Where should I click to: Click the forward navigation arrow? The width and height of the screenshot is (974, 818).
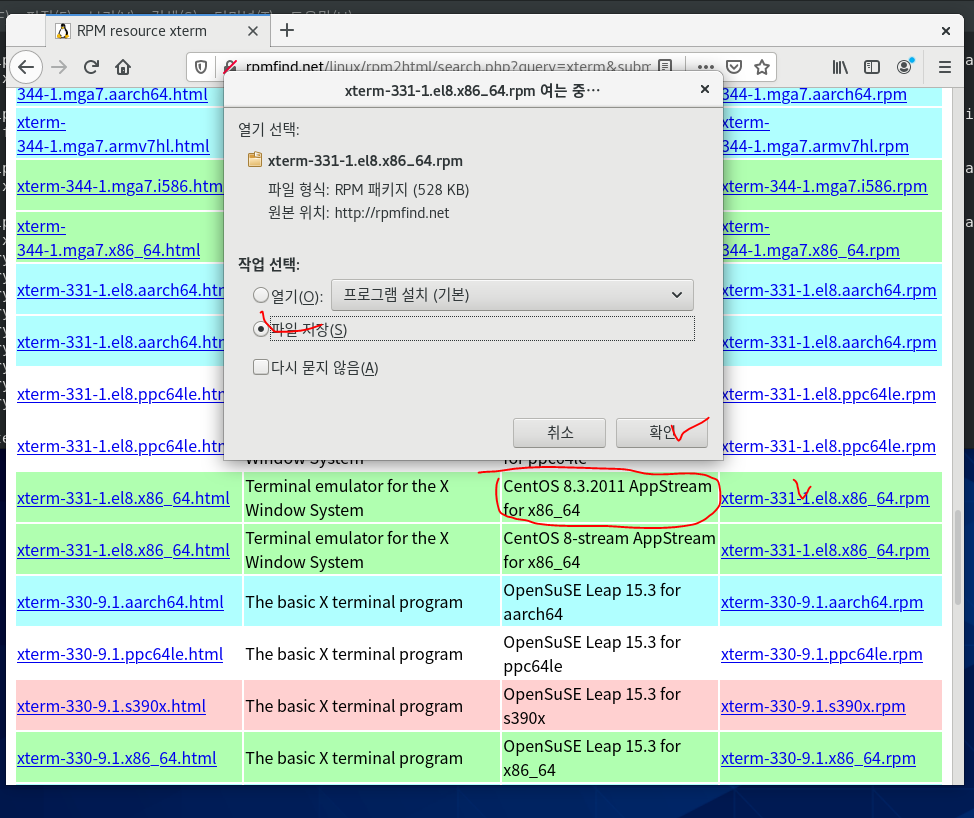59,67
